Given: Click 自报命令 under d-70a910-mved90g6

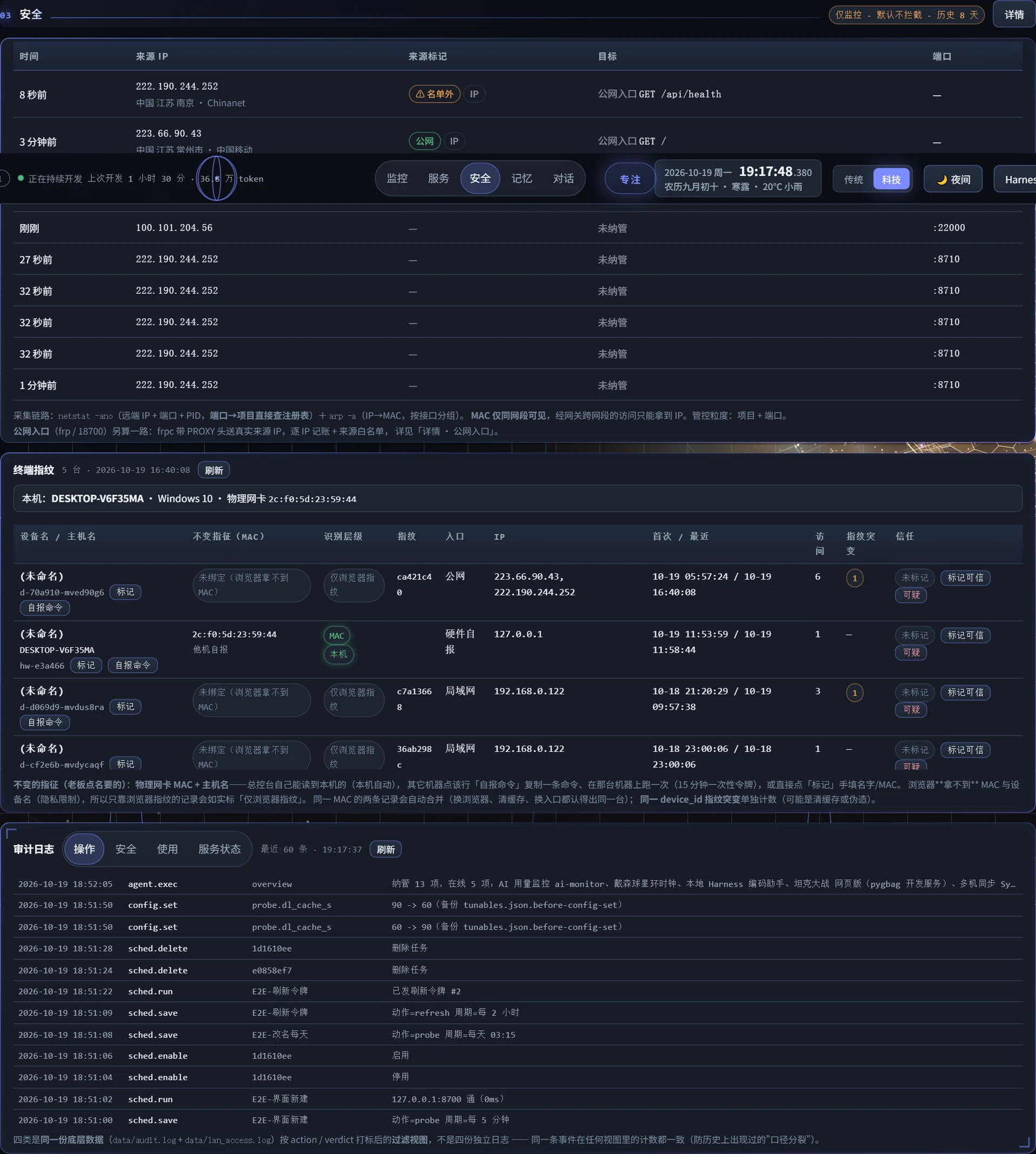Looking at the screenshot, I should tap(45, 608).
